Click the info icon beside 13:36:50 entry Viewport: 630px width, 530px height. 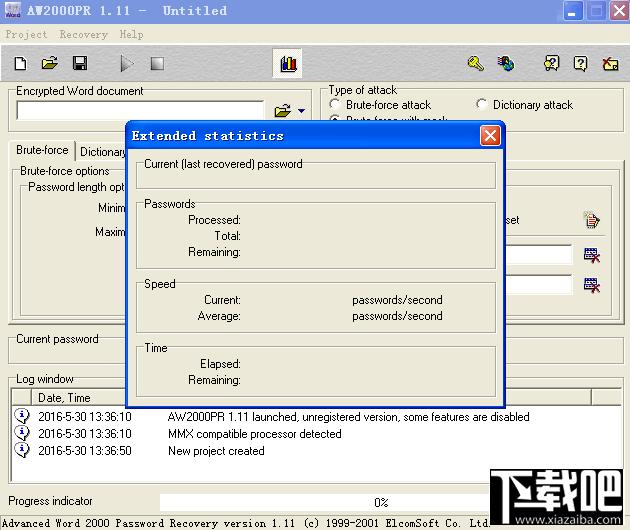tap(22, 450)
